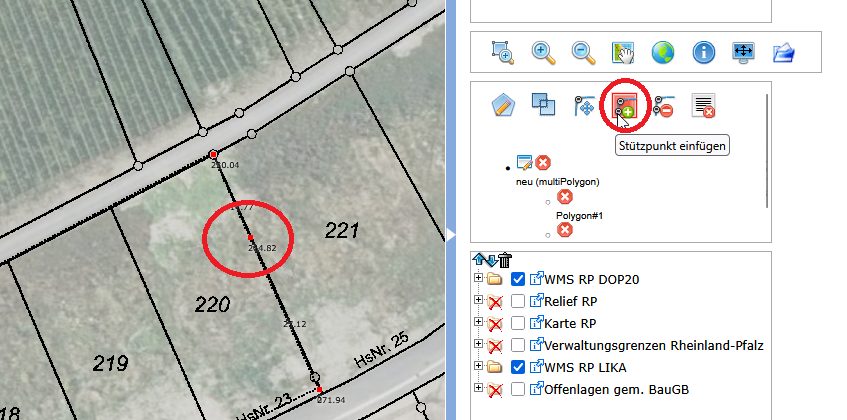Screen dimensions: 847x420
Task: Select the draw polygon pencil tool
Action: [502, 106]
